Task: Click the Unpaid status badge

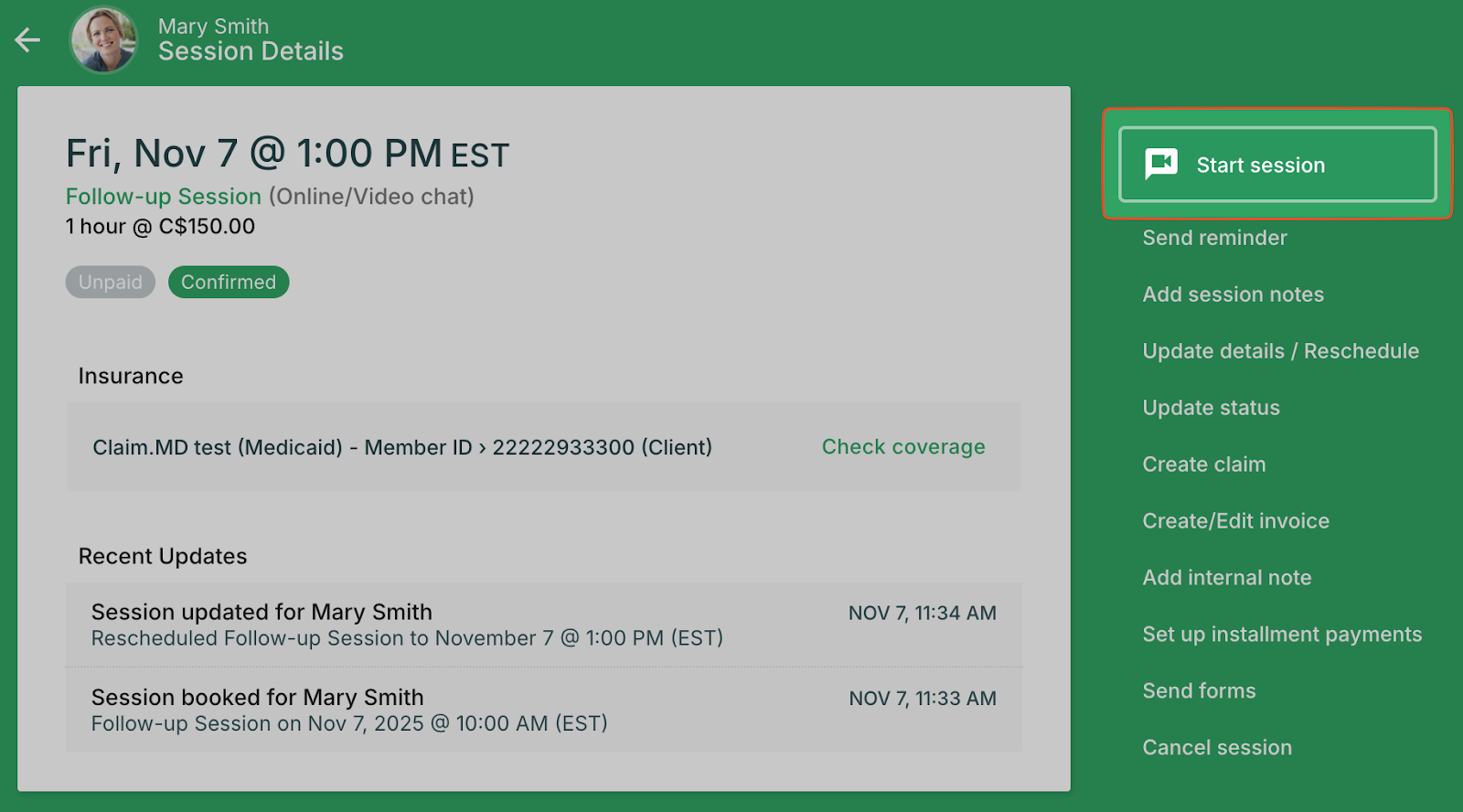Action: coord(110,283)
